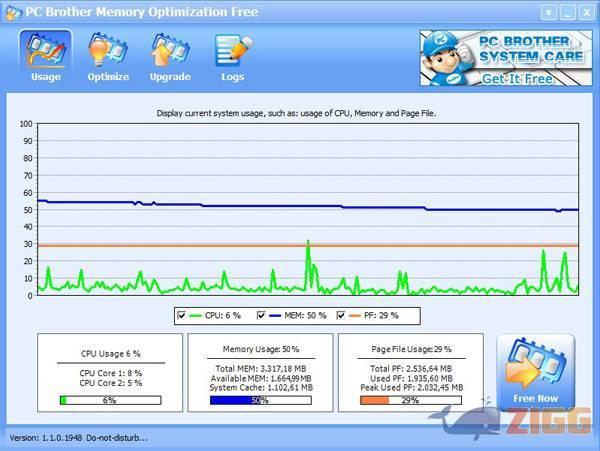
Task: Click 'System Cache: 1.102,61 MB' value
Action: pyautogui.click(x=261, y=388)
